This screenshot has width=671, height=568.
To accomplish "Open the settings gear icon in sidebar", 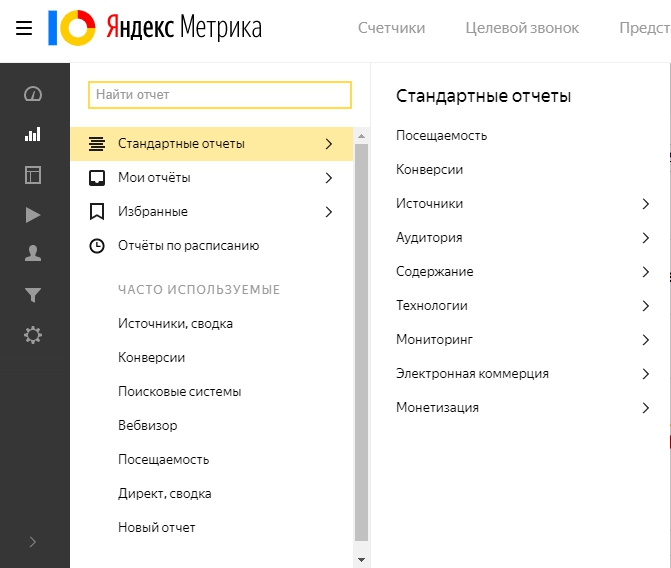I will [33, 335].
